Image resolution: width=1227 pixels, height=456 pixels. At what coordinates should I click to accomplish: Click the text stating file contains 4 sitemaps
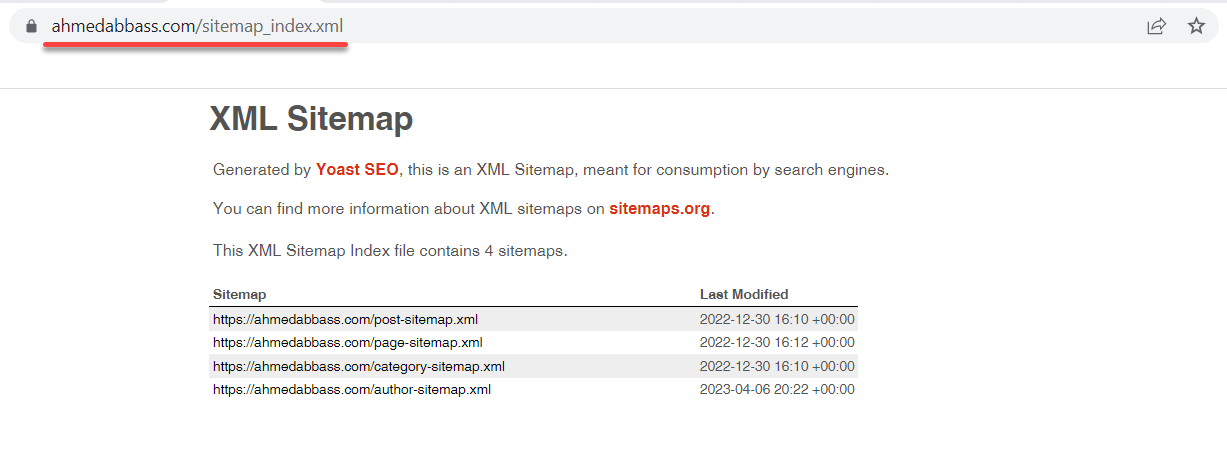pyautogui.click(x=390, y=251)
